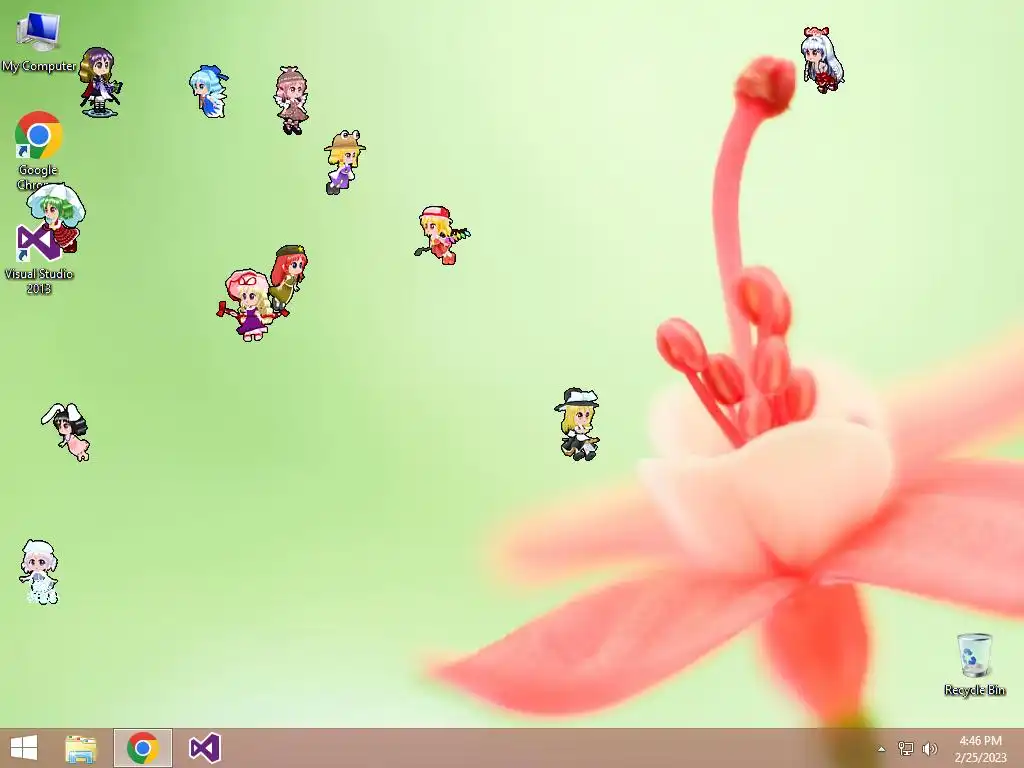This screenshot has height=768, width=1024.
Task: Open the network status tray icon
Action: pos(906,748)
